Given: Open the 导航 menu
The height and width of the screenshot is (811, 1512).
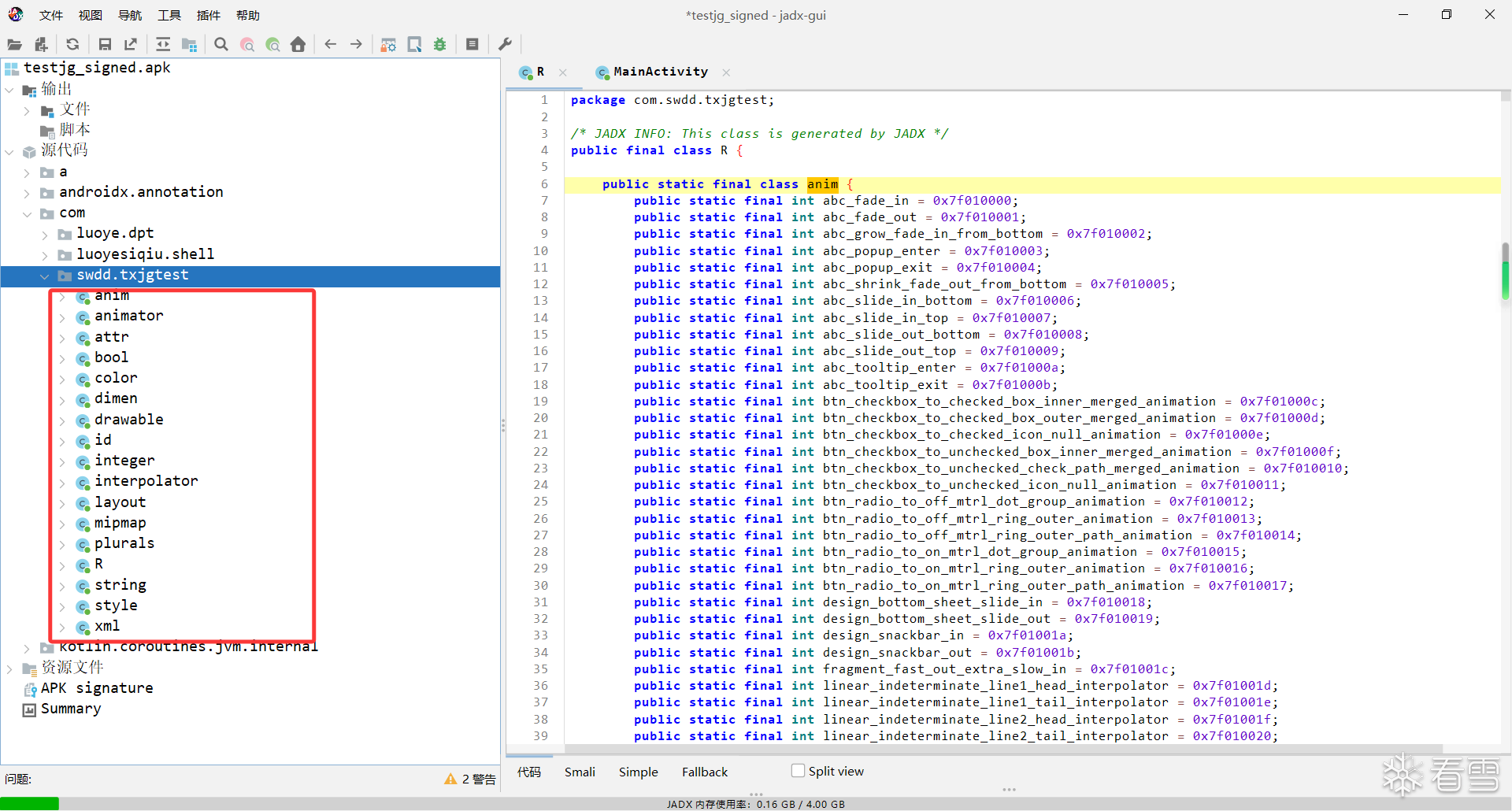Looking at the screenshot, I should 130,15.
